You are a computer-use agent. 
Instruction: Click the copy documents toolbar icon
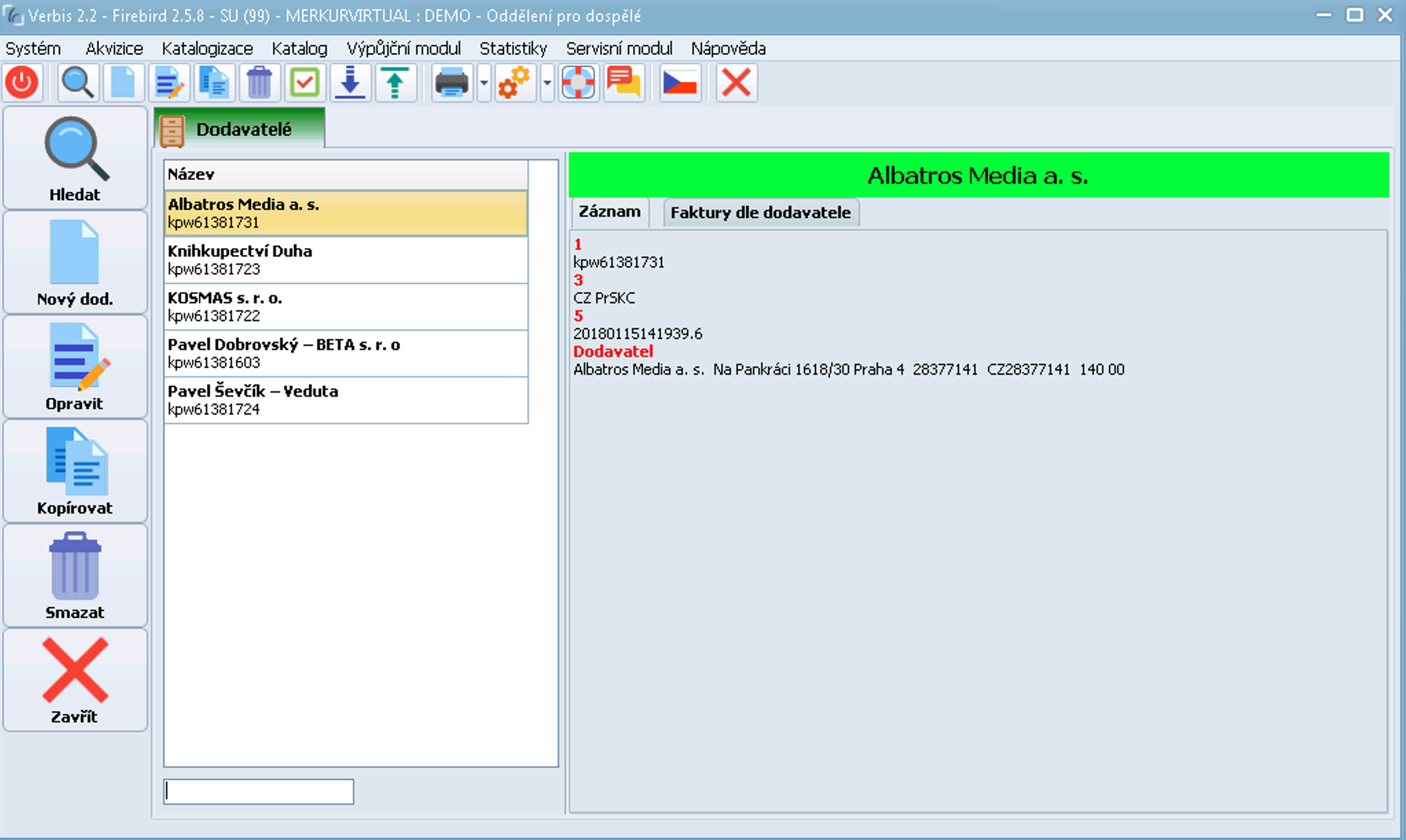[x=214, y=82]
